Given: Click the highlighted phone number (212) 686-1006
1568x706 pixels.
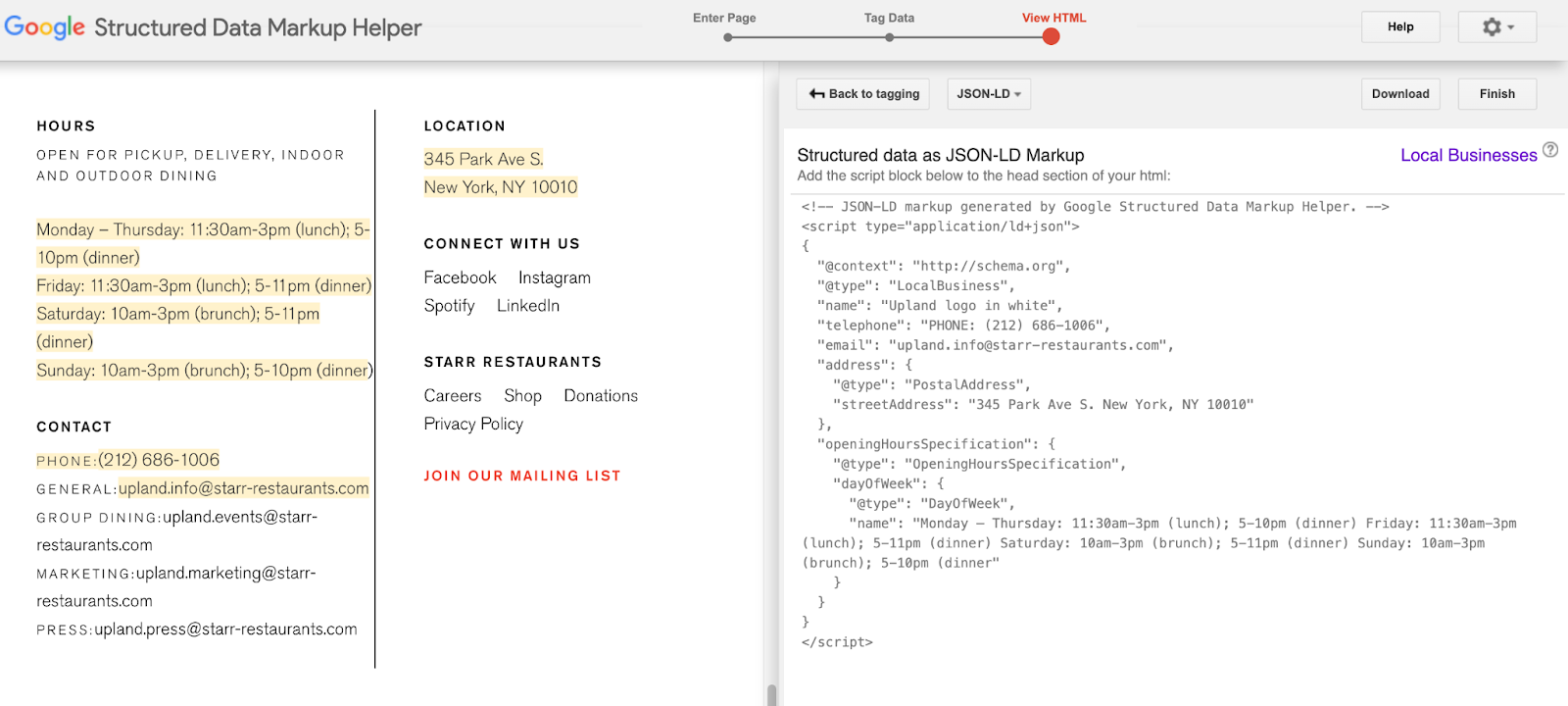Looking at the screenshot, I should point(159,460).
